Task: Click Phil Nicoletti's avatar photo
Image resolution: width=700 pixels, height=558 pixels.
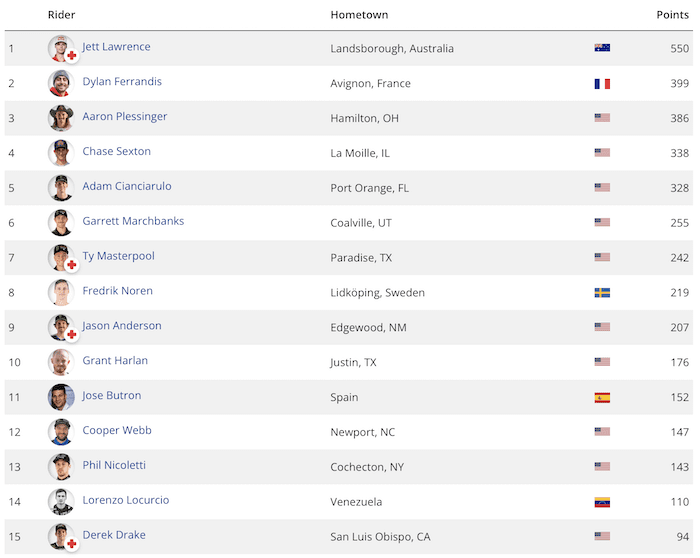Action: [x=61, y=466]
